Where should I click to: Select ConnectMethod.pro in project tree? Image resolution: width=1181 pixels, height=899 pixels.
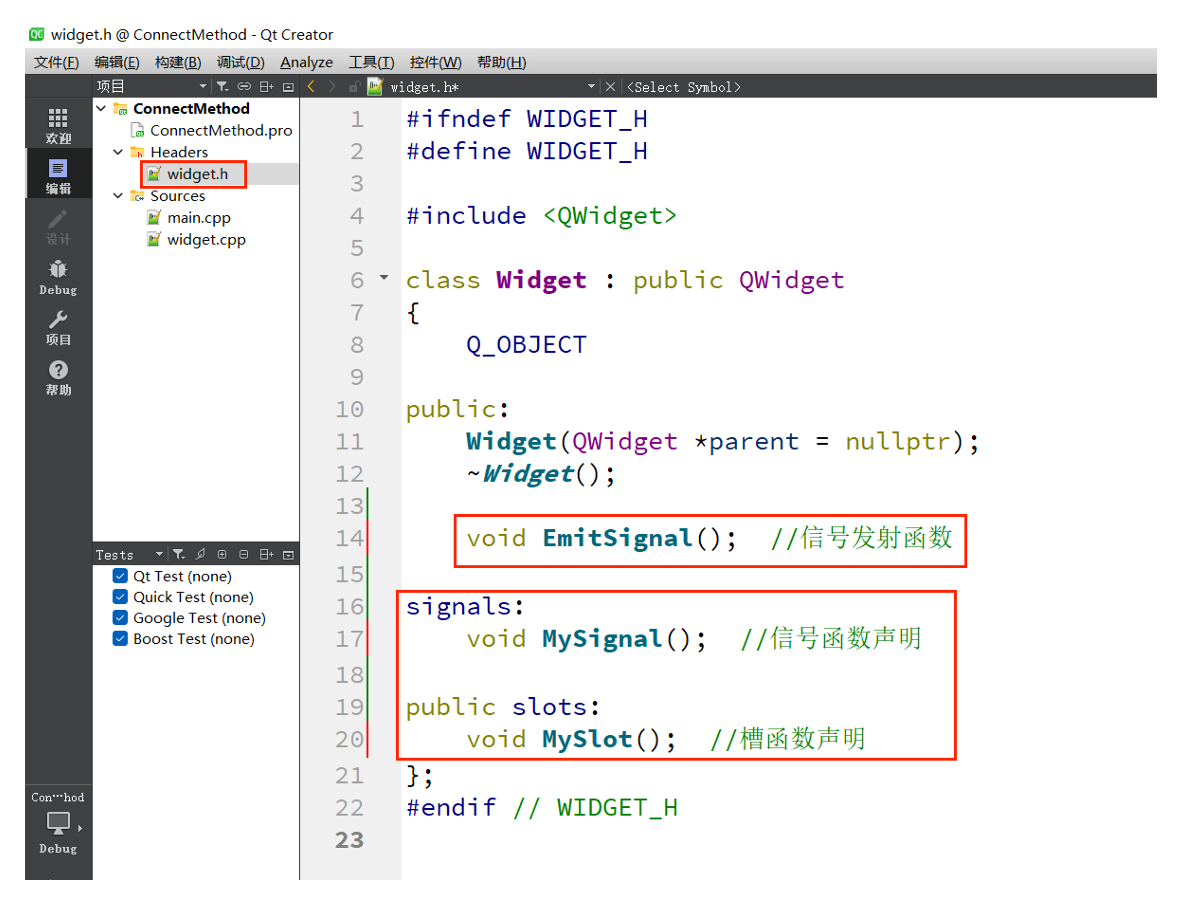click(x=221, y=130)
